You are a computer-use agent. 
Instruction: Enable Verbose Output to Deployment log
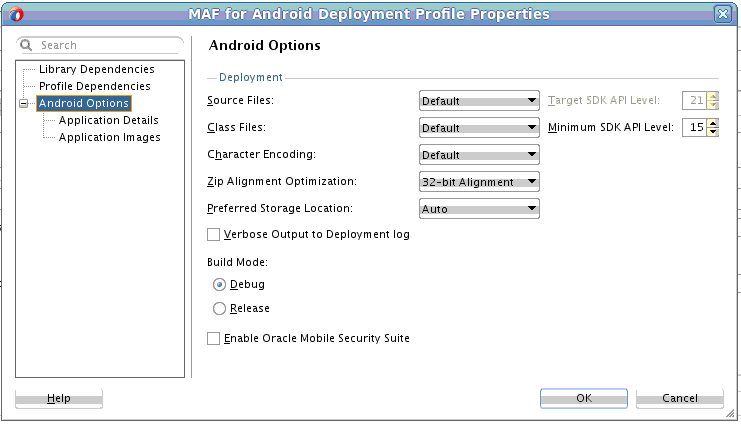pos(214,234)
